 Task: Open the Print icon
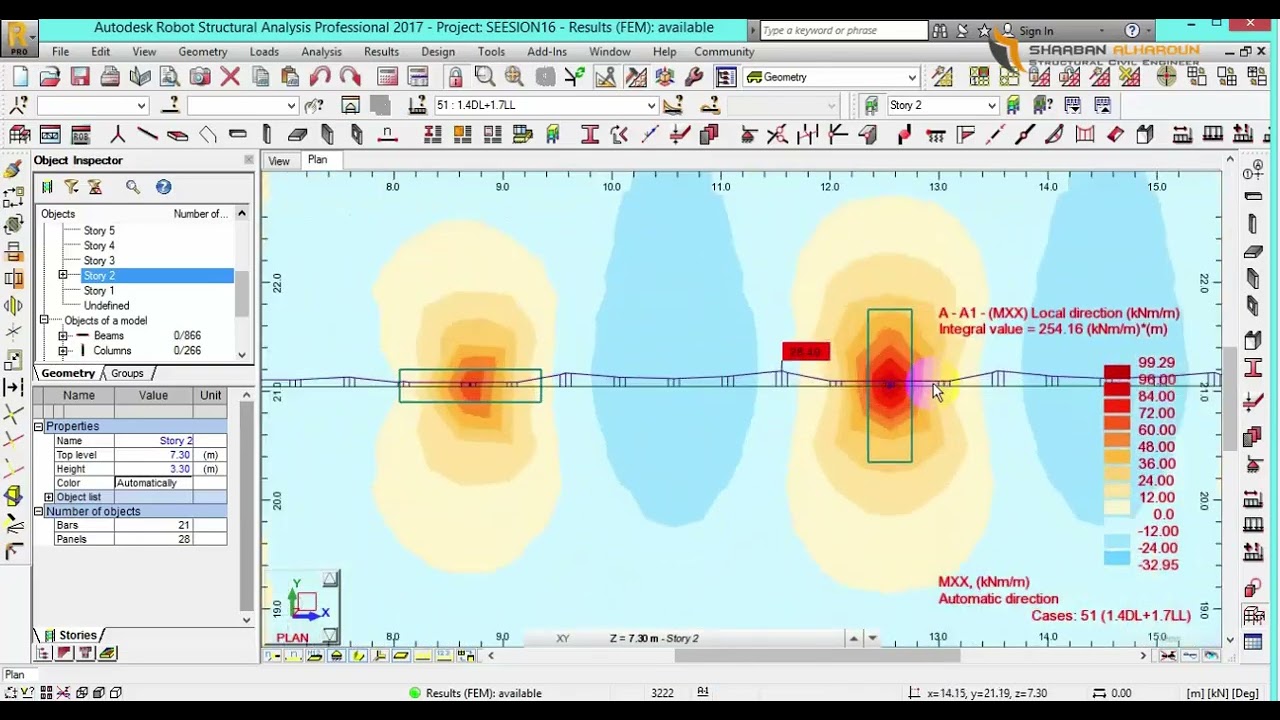[x=110, y=77]
